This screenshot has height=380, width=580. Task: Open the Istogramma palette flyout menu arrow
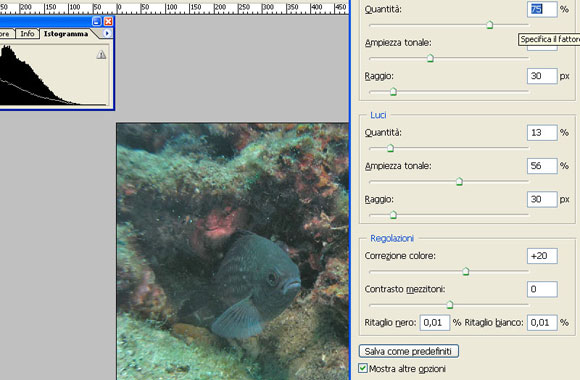[x=107, y=33]
